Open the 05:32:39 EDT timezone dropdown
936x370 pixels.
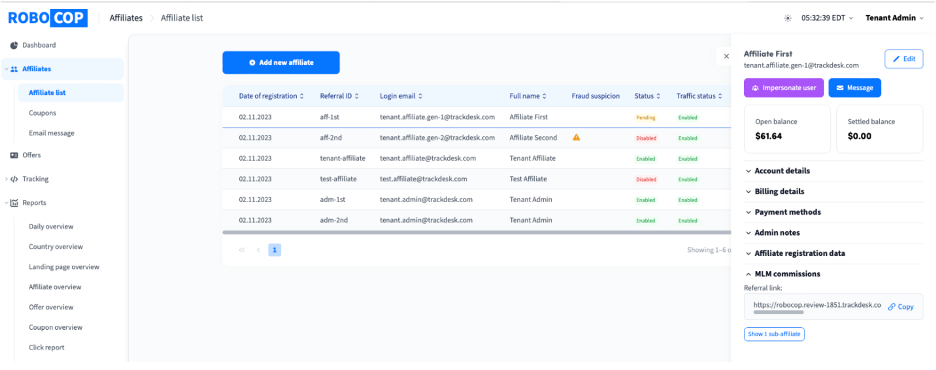(827, 18)
